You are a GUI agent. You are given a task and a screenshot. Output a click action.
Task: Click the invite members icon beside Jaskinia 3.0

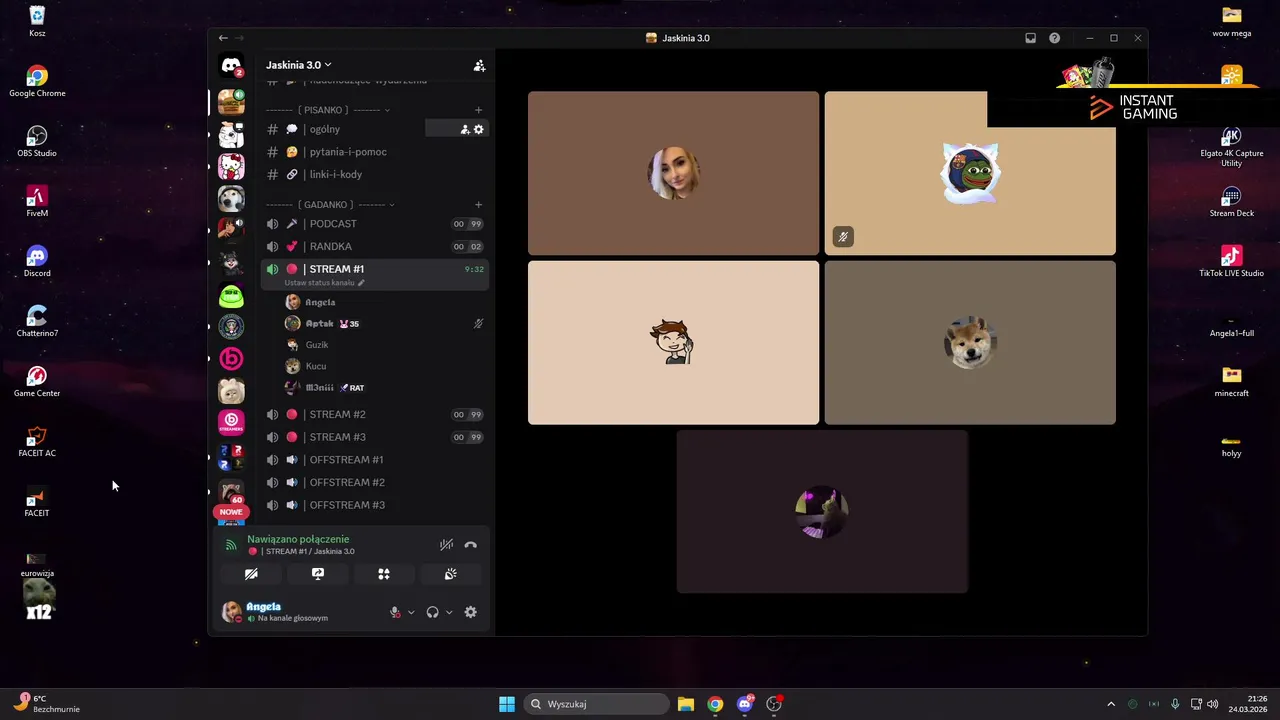(x=479, y=65)
